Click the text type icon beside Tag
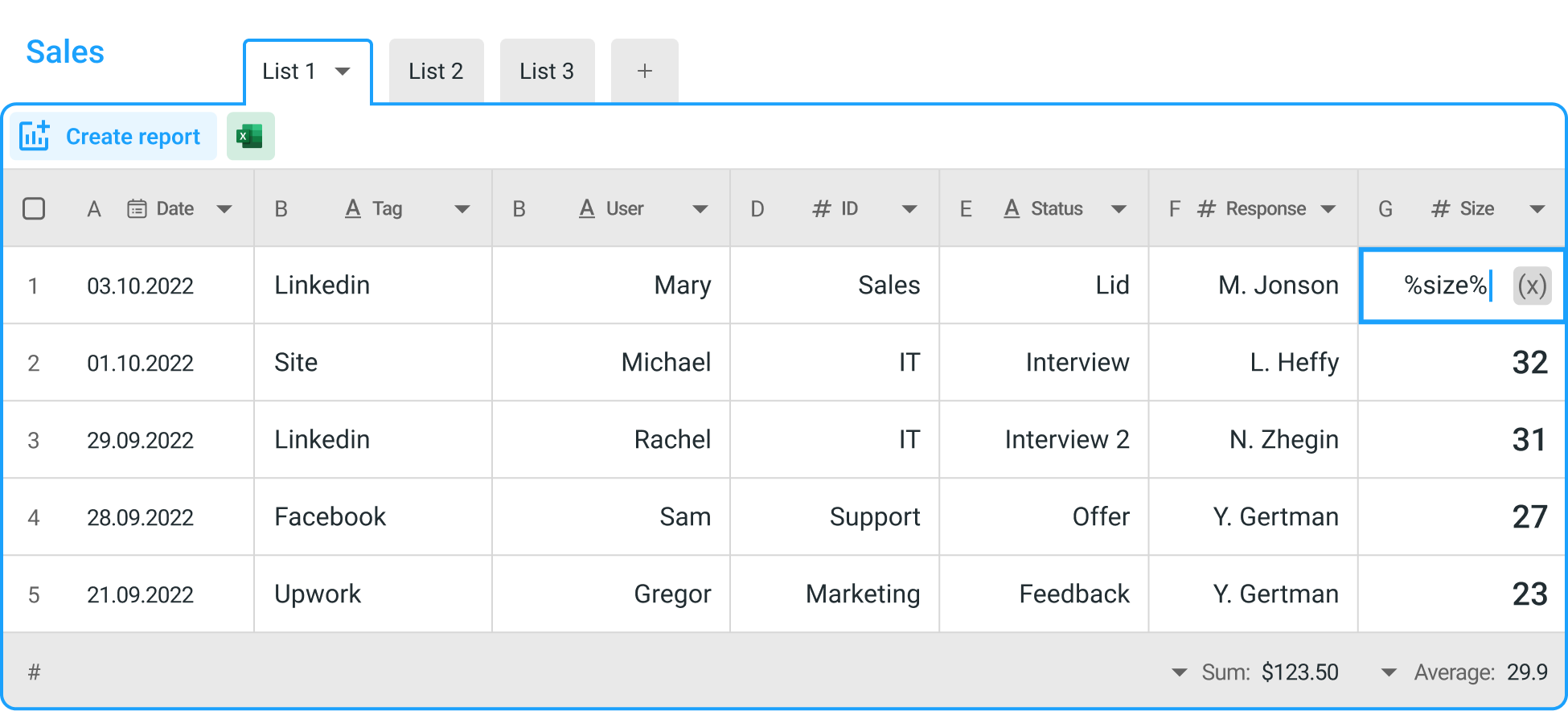1568x711 pixels. pos(352,209)
